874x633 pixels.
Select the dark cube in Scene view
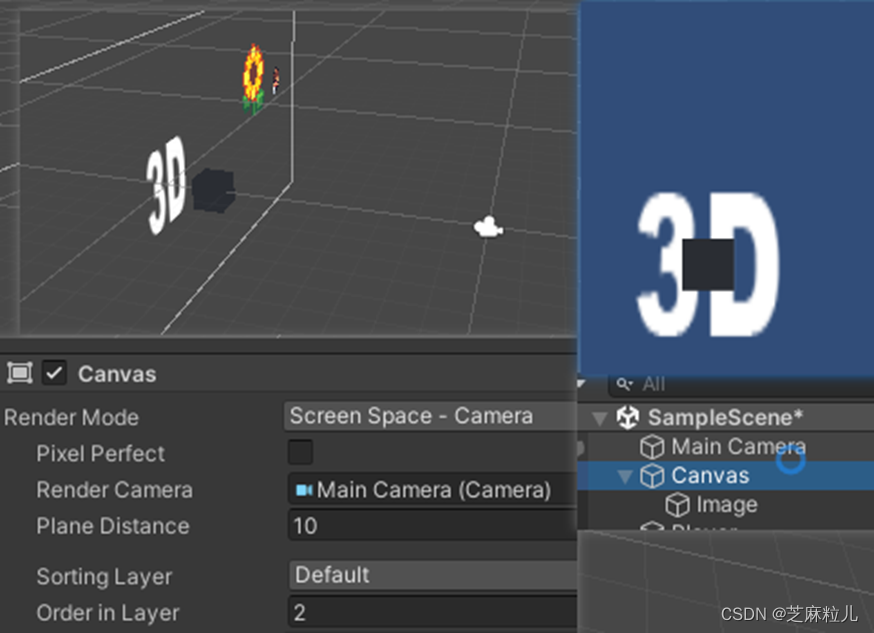point(214,191)
